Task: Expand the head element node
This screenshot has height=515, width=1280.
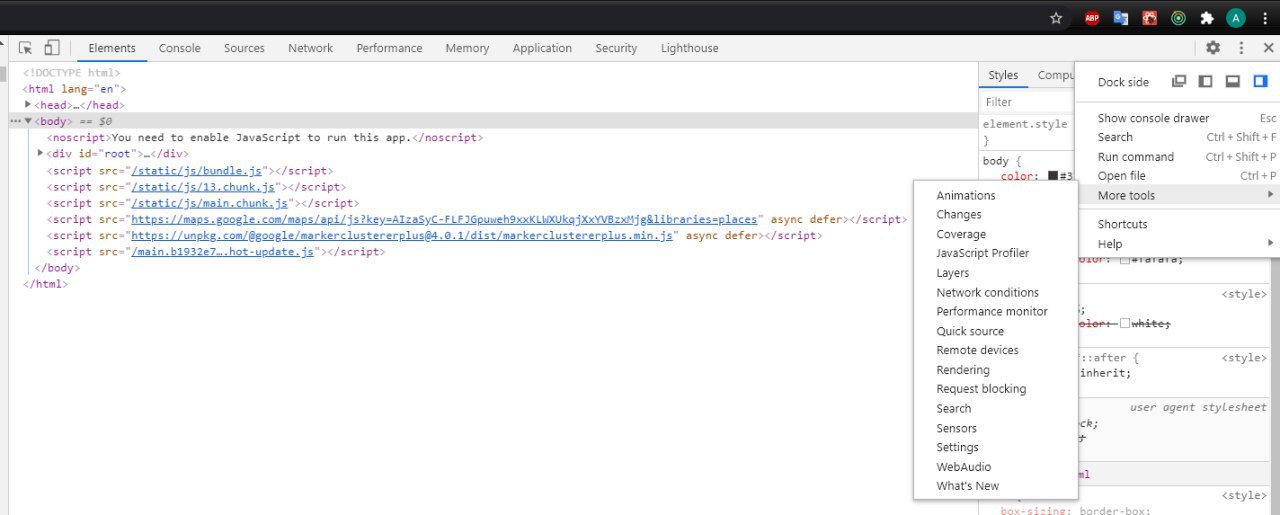Action: pyautogui.click(x=29, y=104)
